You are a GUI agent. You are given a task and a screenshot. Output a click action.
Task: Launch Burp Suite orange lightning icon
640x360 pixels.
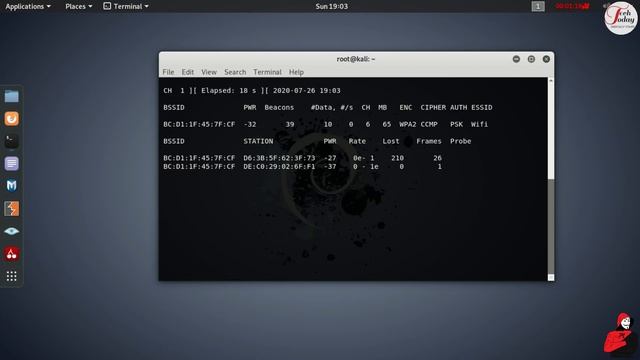[11, 209]
